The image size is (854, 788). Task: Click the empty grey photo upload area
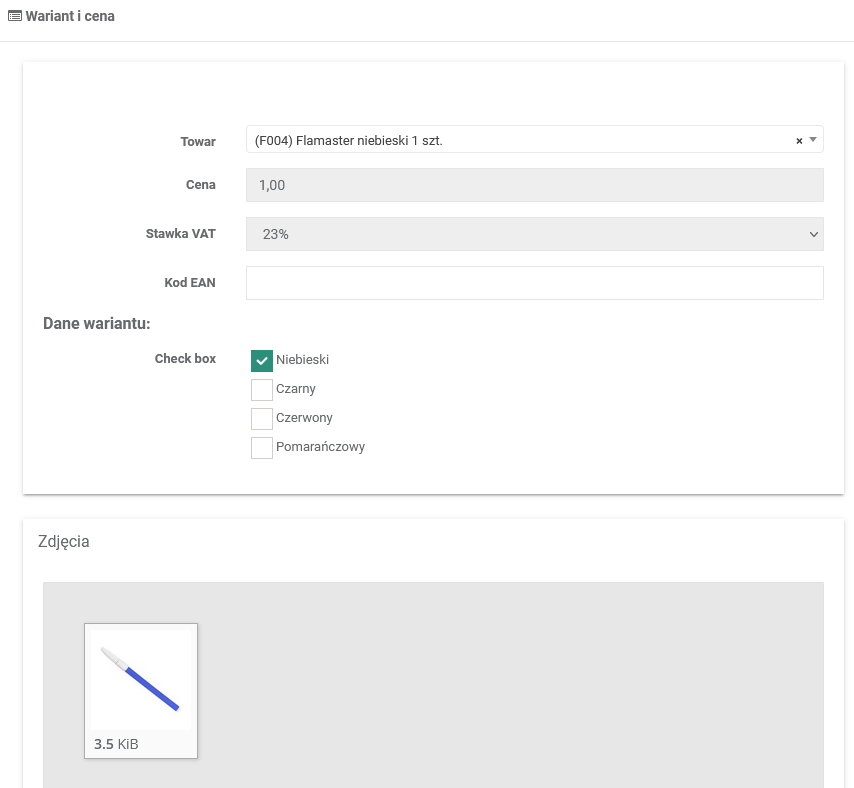[x=500, y=680]
